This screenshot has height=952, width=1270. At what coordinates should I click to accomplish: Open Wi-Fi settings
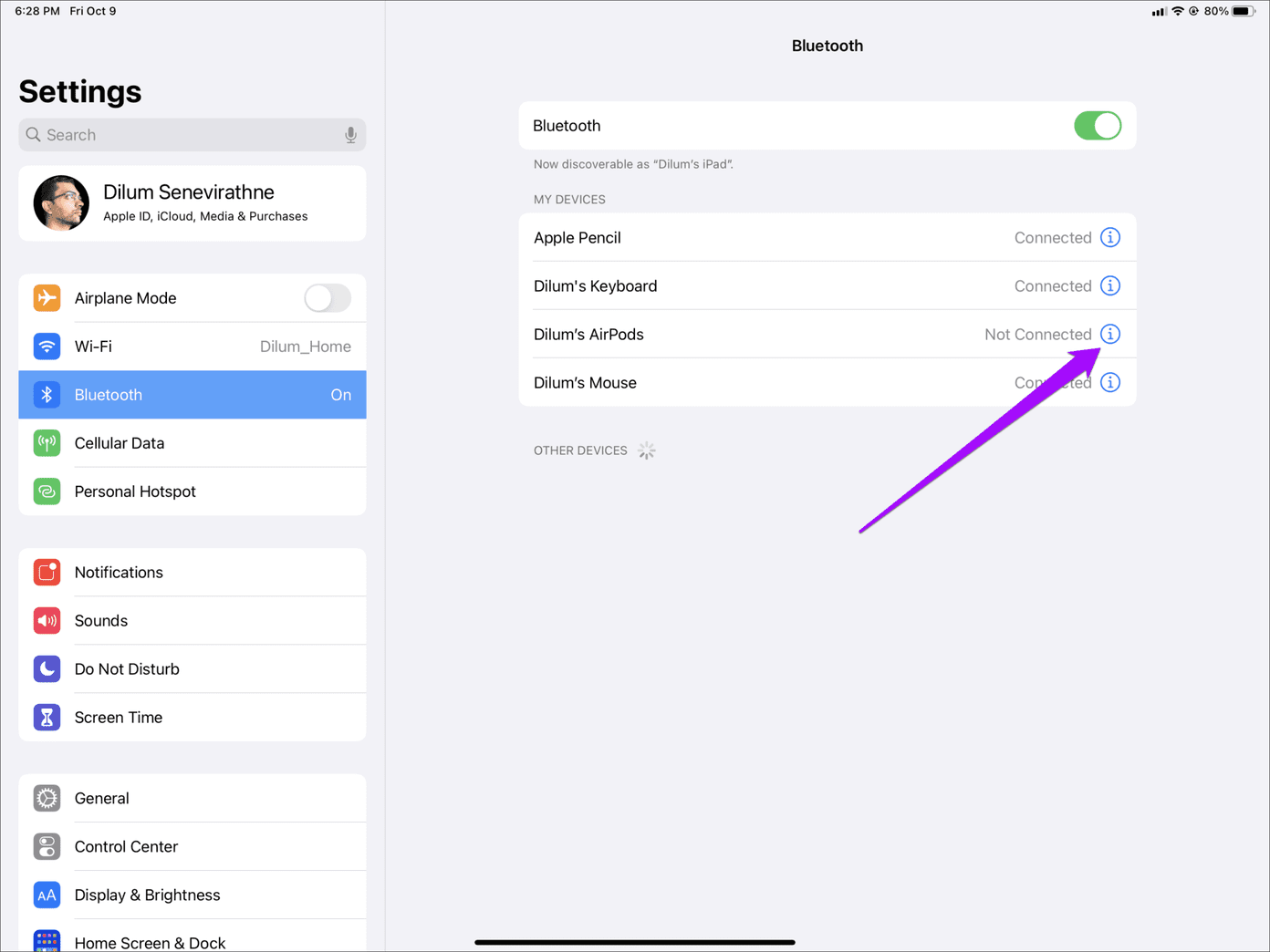coord(193,347)
